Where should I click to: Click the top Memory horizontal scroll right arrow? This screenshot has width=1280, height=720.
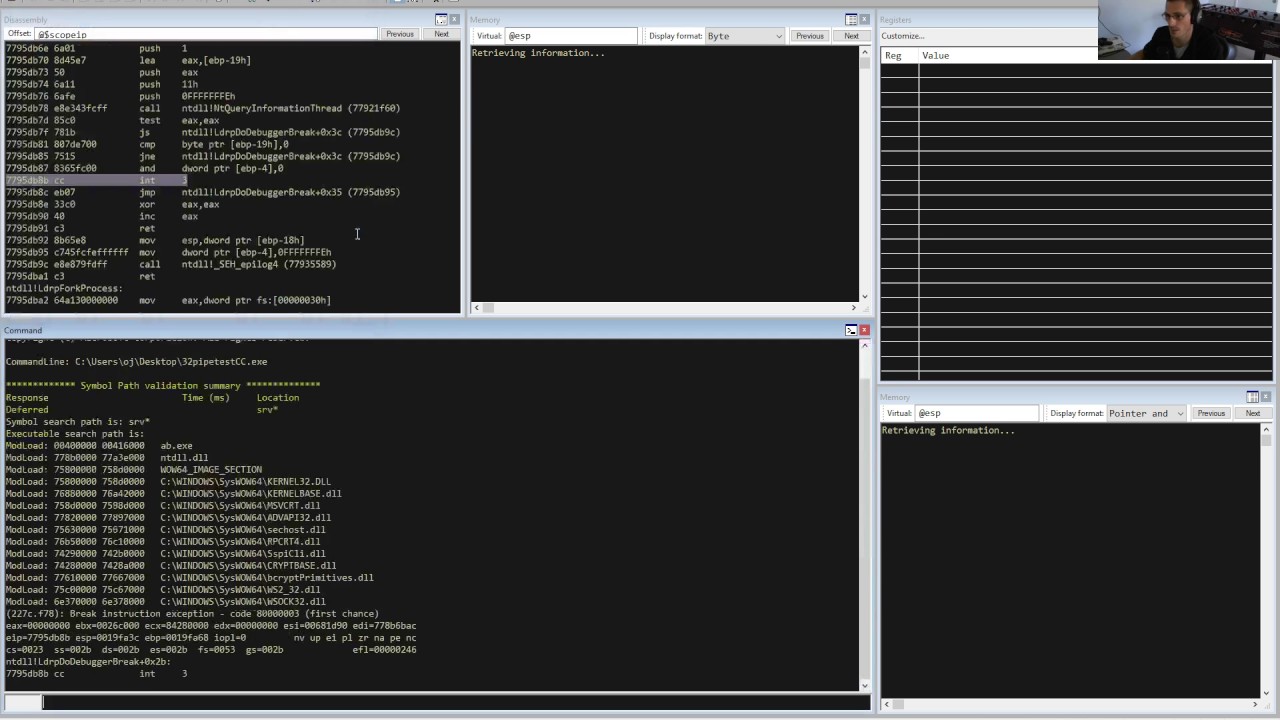[x=853, y=307]
